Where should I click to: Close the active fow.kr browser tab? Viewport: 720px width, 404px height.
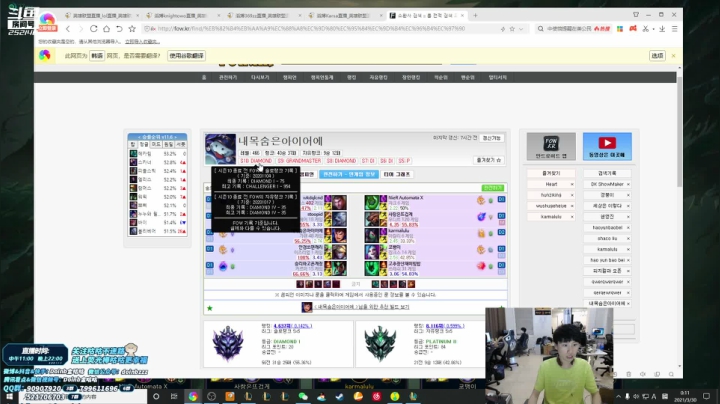[462, 16]
